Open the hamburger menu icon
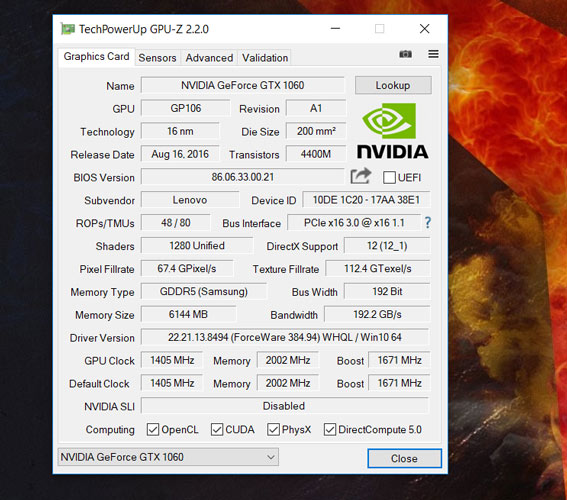This screenshot has height=500, width=567. [433, 54]
